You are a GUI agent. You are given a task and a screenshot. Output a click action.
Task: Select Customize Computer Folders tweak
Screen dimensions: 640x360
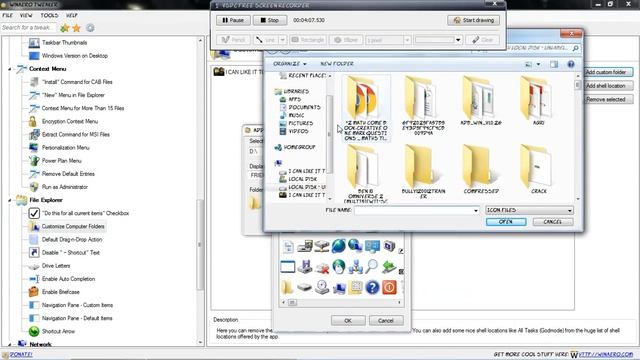[73, 227]
